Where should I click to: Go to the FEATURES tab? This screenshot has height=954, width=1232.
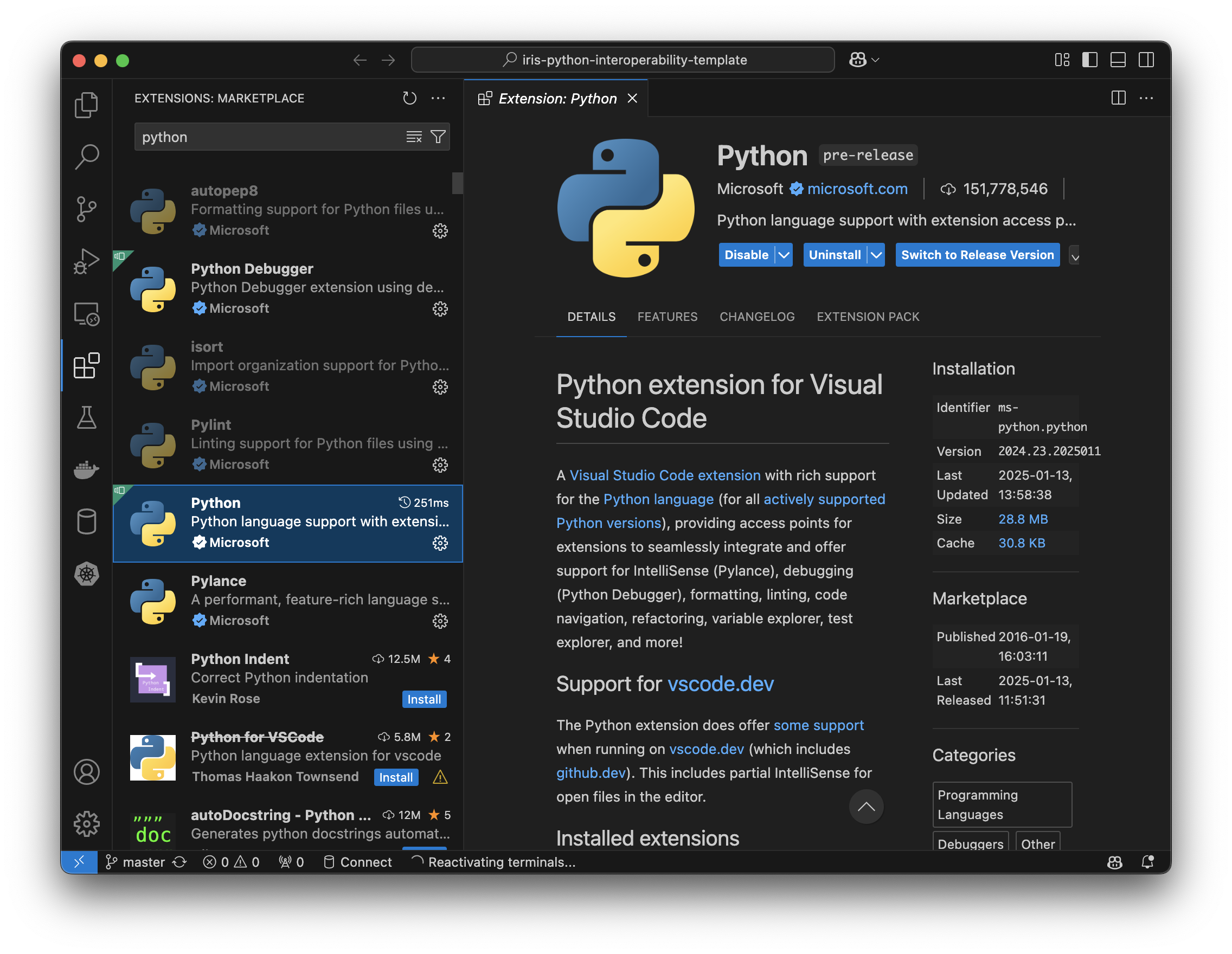click(x=668, y=317)
